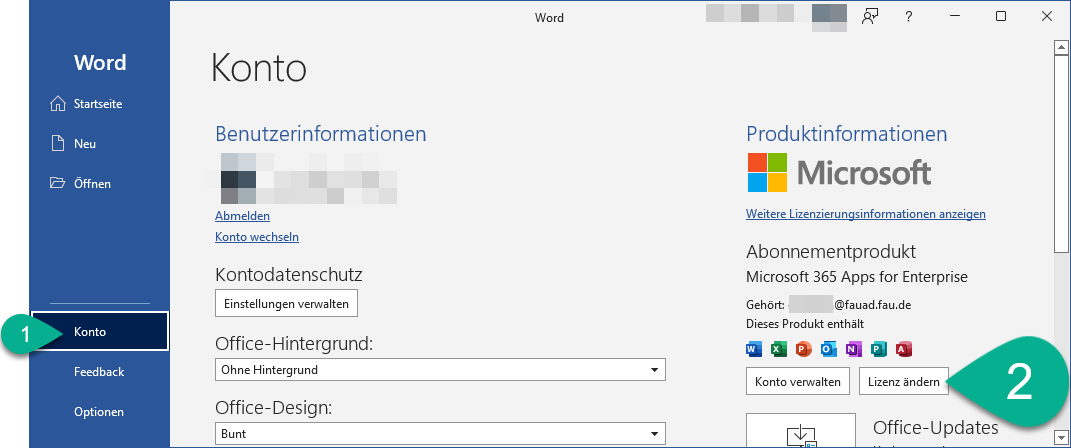Viewport: 1071px width, 448px height.
Task: Click Einstellungen verwalten button
Action: tap(286, 303)
